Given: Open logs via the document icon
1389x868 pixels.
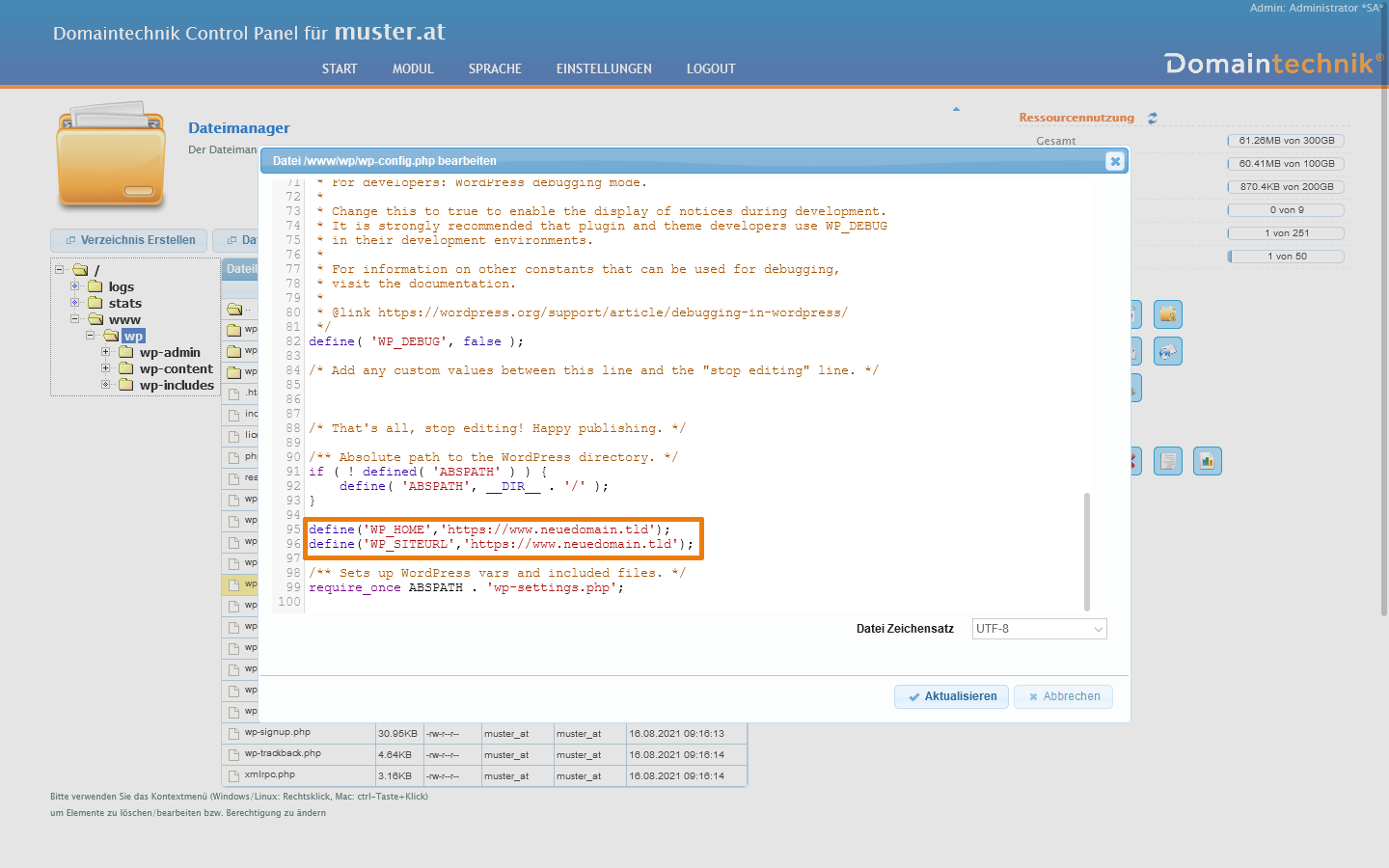Looking at the screenshot, I should [x=1167, y=461].
